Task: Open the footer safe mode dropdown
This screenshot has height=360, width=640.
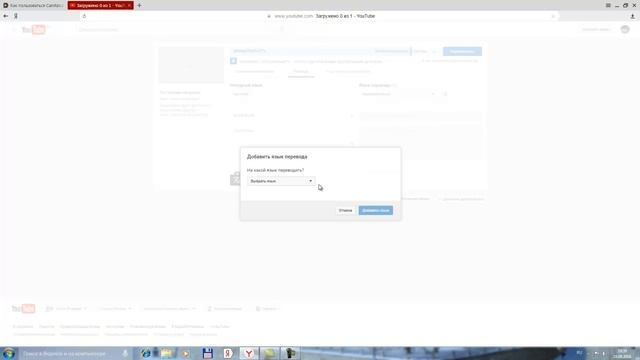Action: coord(169,309)
